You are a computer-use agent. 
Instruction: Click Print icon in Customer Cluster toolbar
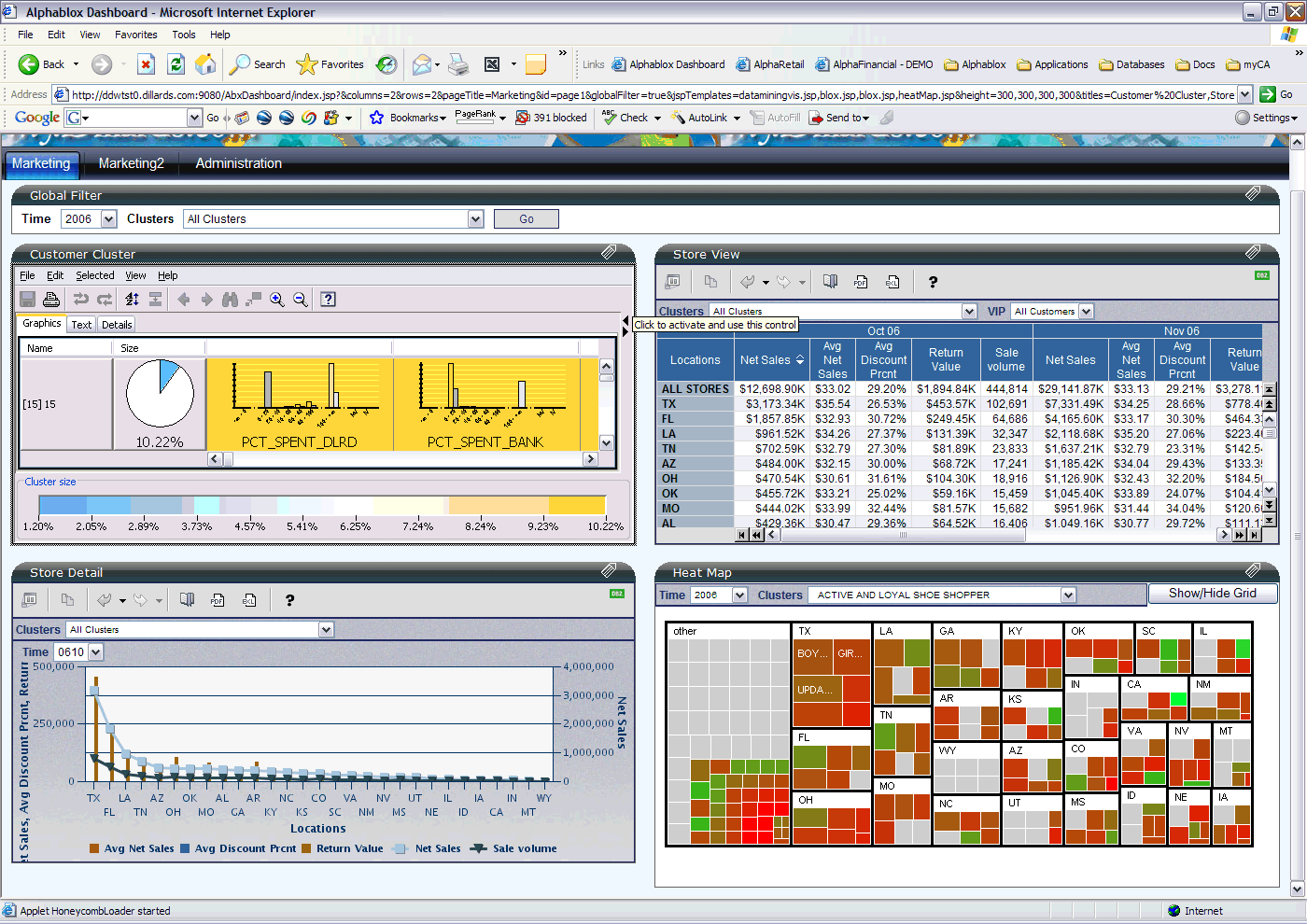51,299
